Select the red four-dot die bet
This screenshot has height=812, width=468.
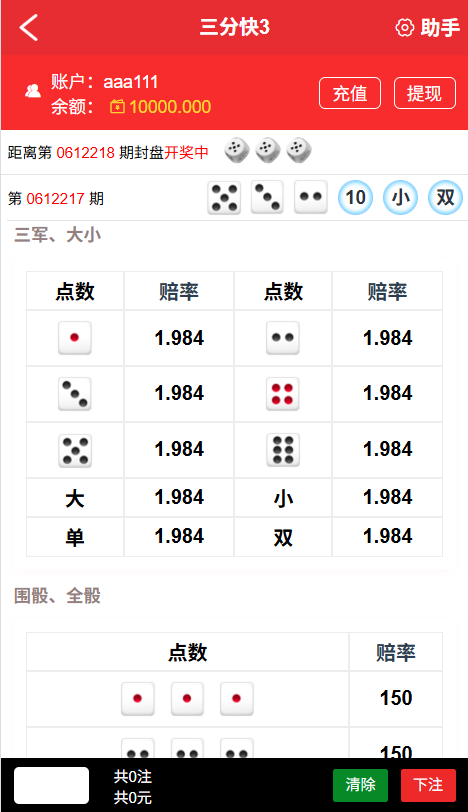click(283, 394)
